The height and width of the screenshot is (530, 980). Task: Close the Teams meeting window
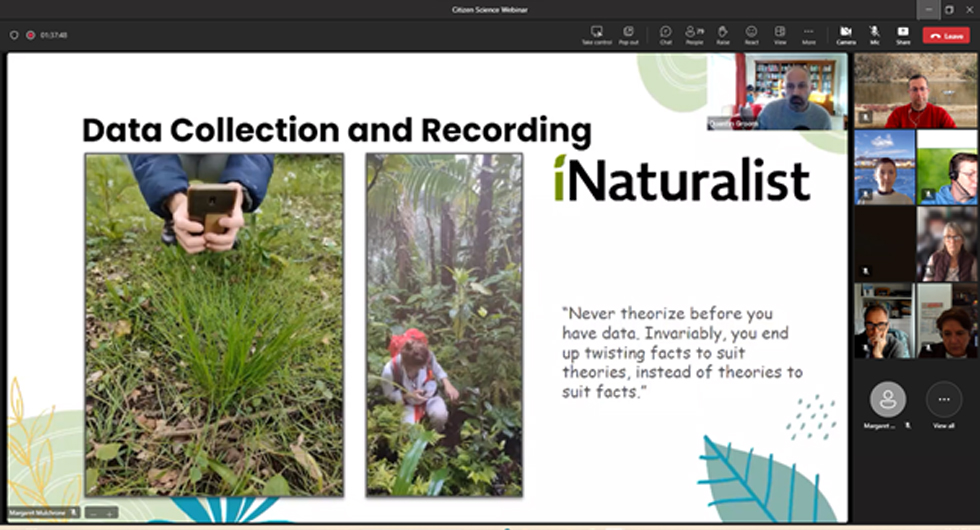coord(969,9)
